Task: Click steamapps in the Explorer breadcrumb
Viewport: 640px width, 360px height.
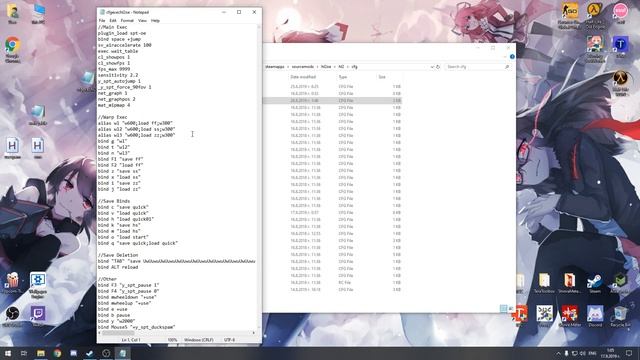Action: (275, 67)
